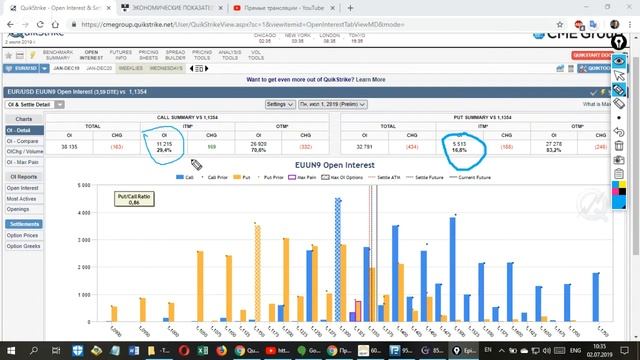The height and width of the screenshot is (360, 640).
Task: Click the black lightbulb Epic Pen icon
Action: click(x=619, y=42)
